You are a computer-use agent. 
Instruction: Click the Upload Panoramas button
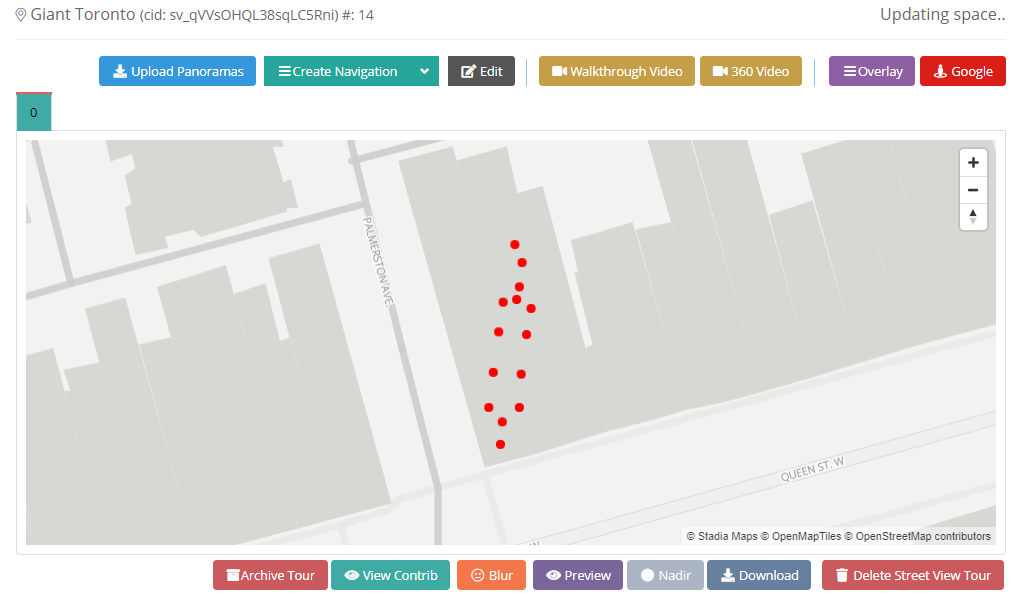point(177,71)
